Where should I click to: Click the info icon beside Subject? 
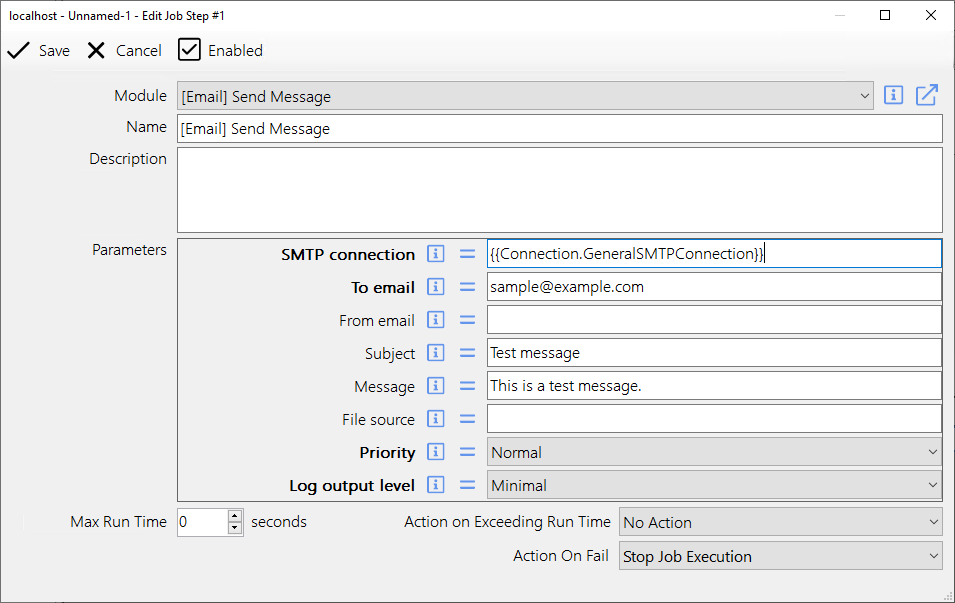click(435, 353)
